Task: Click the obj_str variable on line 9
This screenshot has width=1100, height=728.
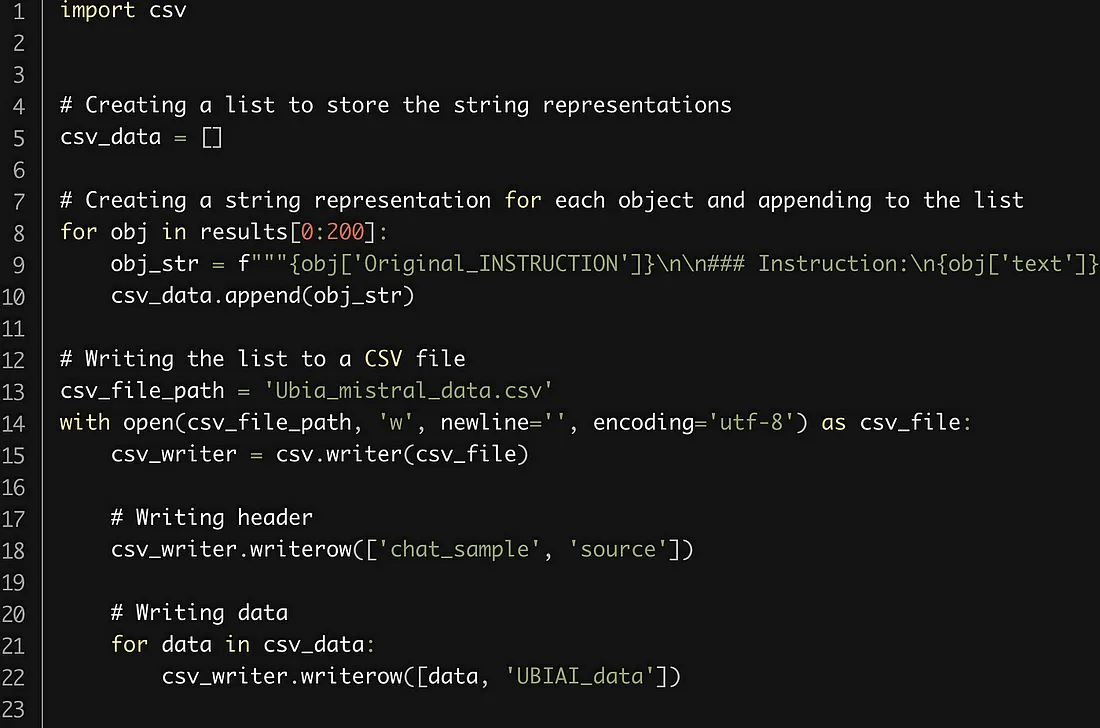Action: click(154, 264)
